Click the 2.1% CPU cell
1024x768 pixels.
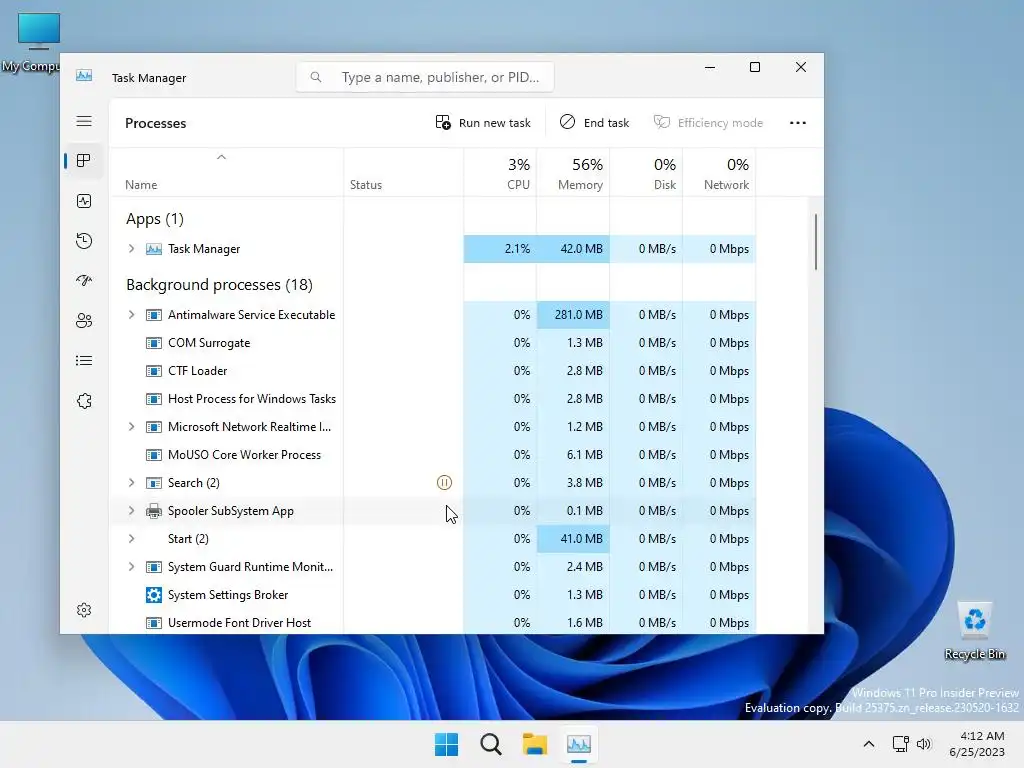(500, 249)
